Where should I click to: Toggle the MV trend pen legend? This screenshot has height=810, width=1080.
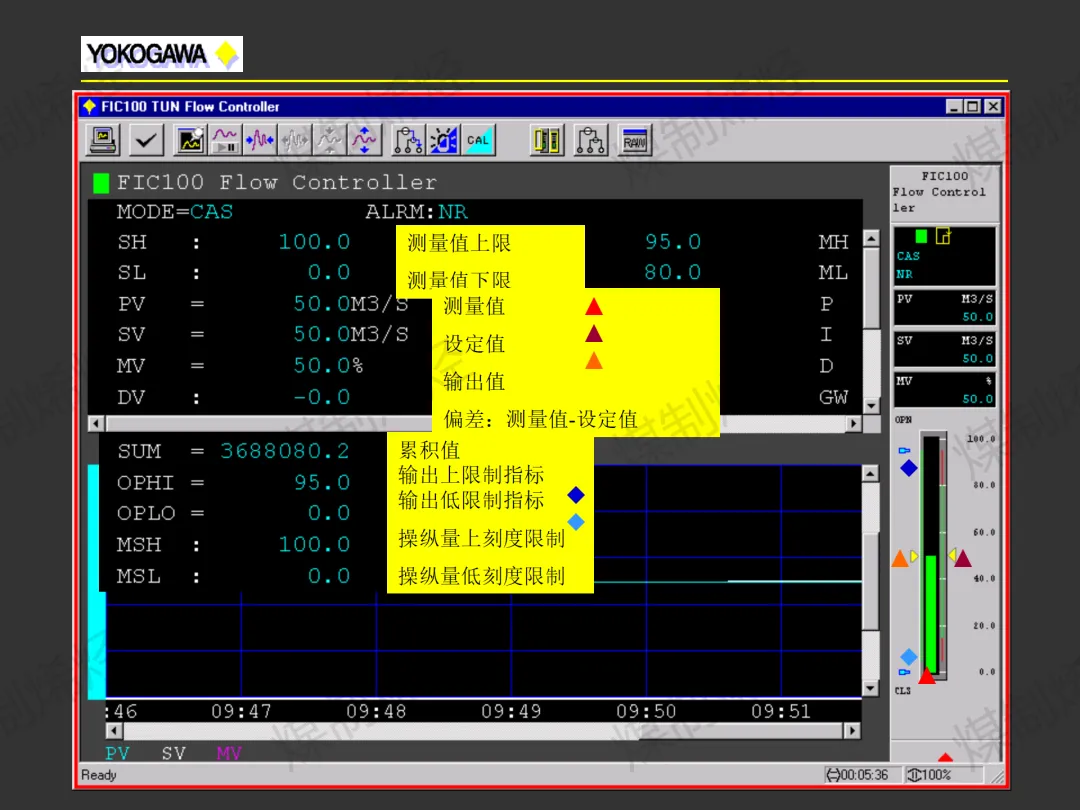tap(229, 754)
